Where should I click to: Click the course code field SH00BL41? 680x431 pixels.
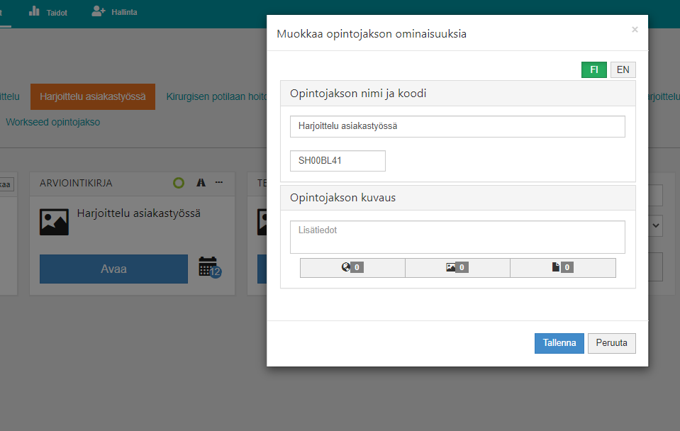(x=337, y=161)
